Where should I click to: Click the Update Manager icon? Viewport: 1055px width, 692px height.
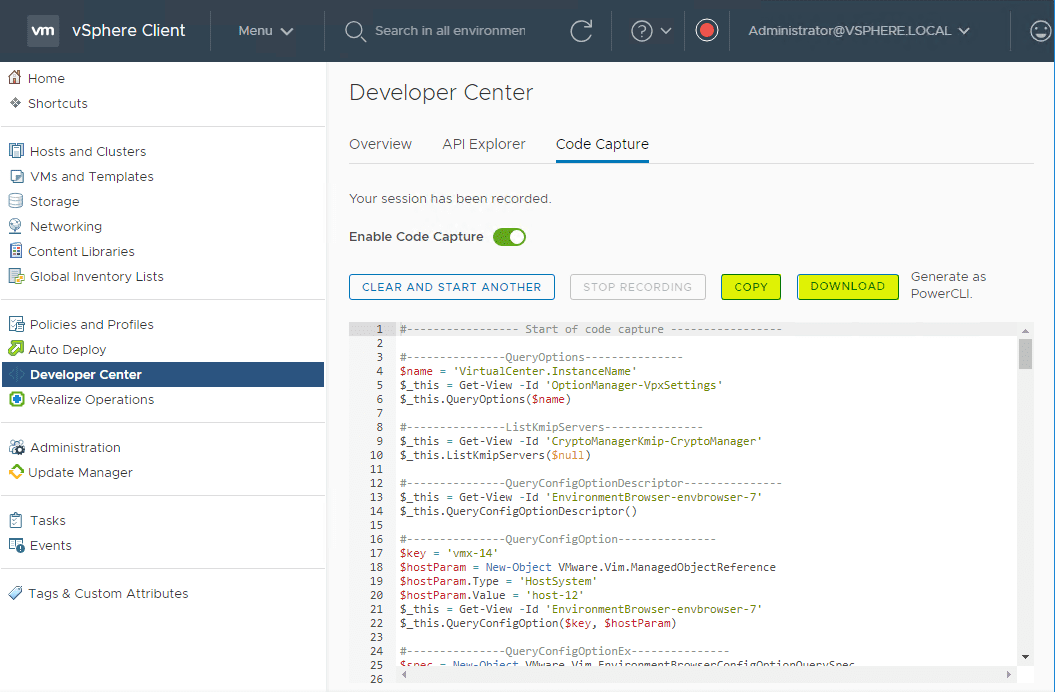(16, 472)
